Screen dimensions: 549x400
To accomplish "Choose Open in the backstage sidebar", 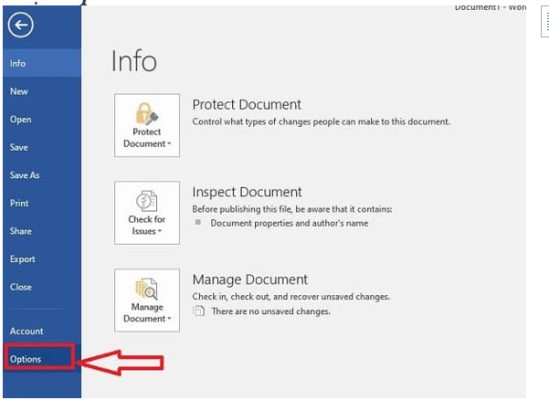I will coord(42,119).
